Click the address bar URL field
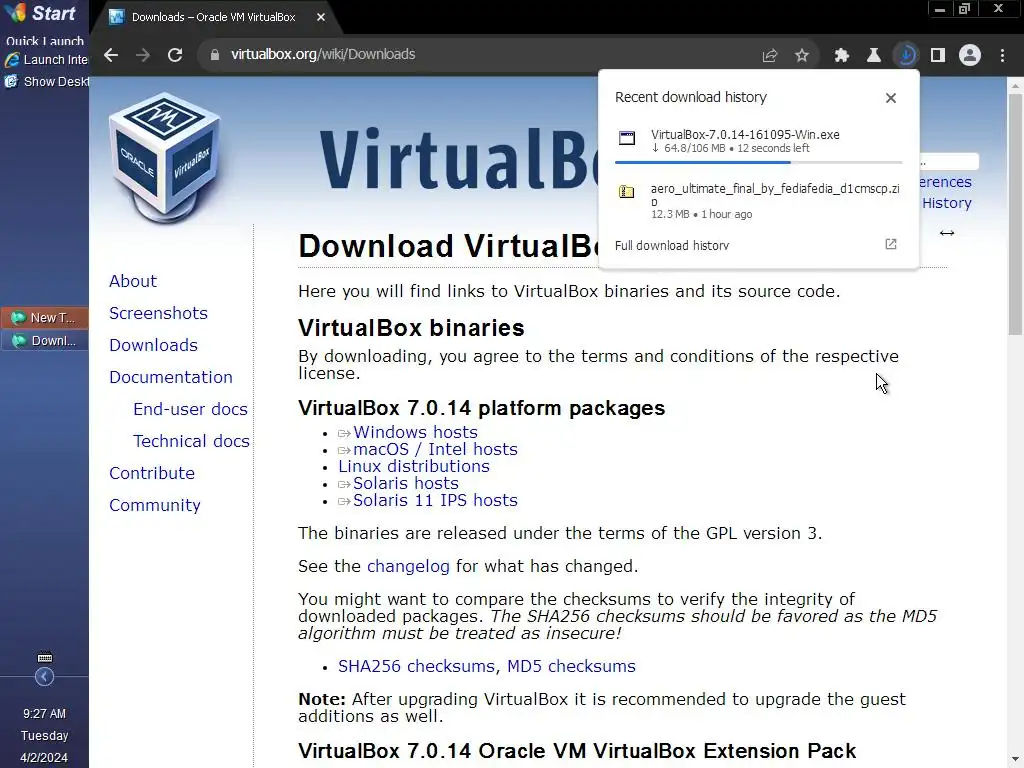The image size is (1024, 768). pos(483,55)
